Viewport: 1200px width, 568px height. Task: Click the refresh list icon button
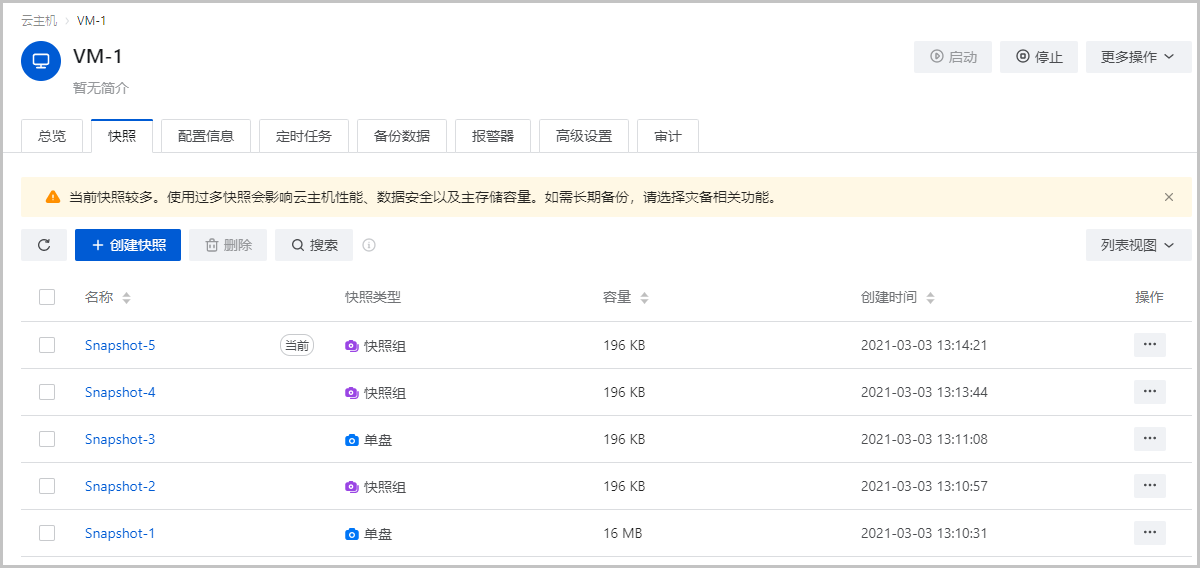coord(44,245)
